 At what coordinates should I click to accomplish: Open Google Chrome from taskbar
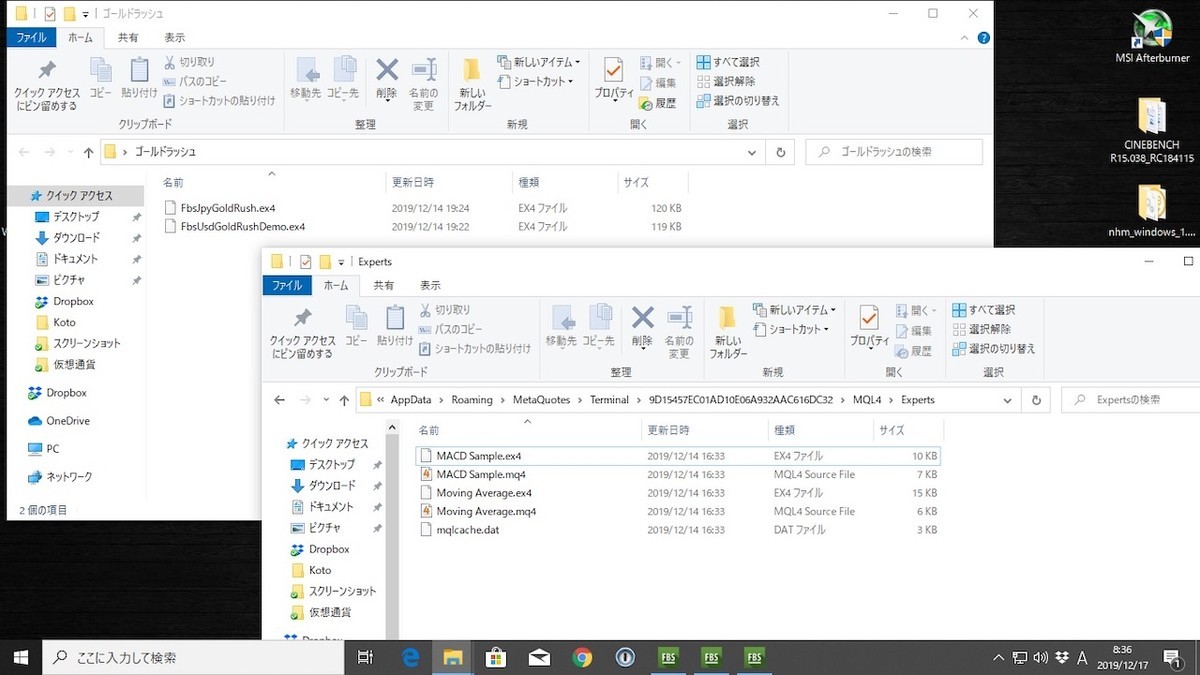point(582,657)
